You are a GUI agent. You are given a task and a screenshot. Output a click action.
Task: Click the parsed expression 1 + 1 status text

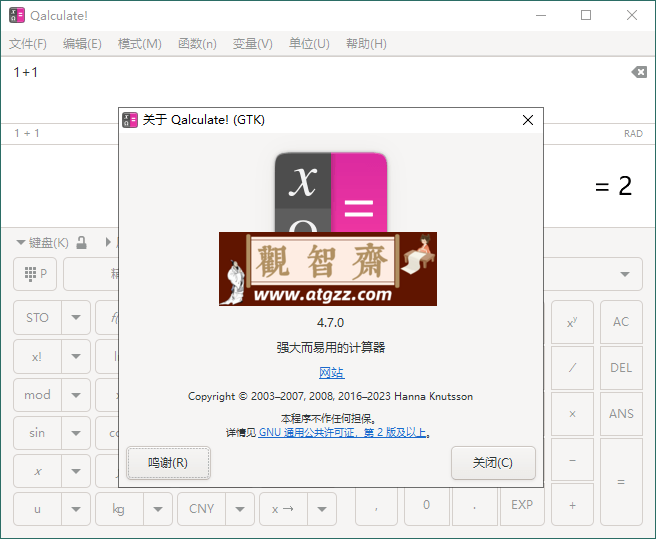pos(27,133)
